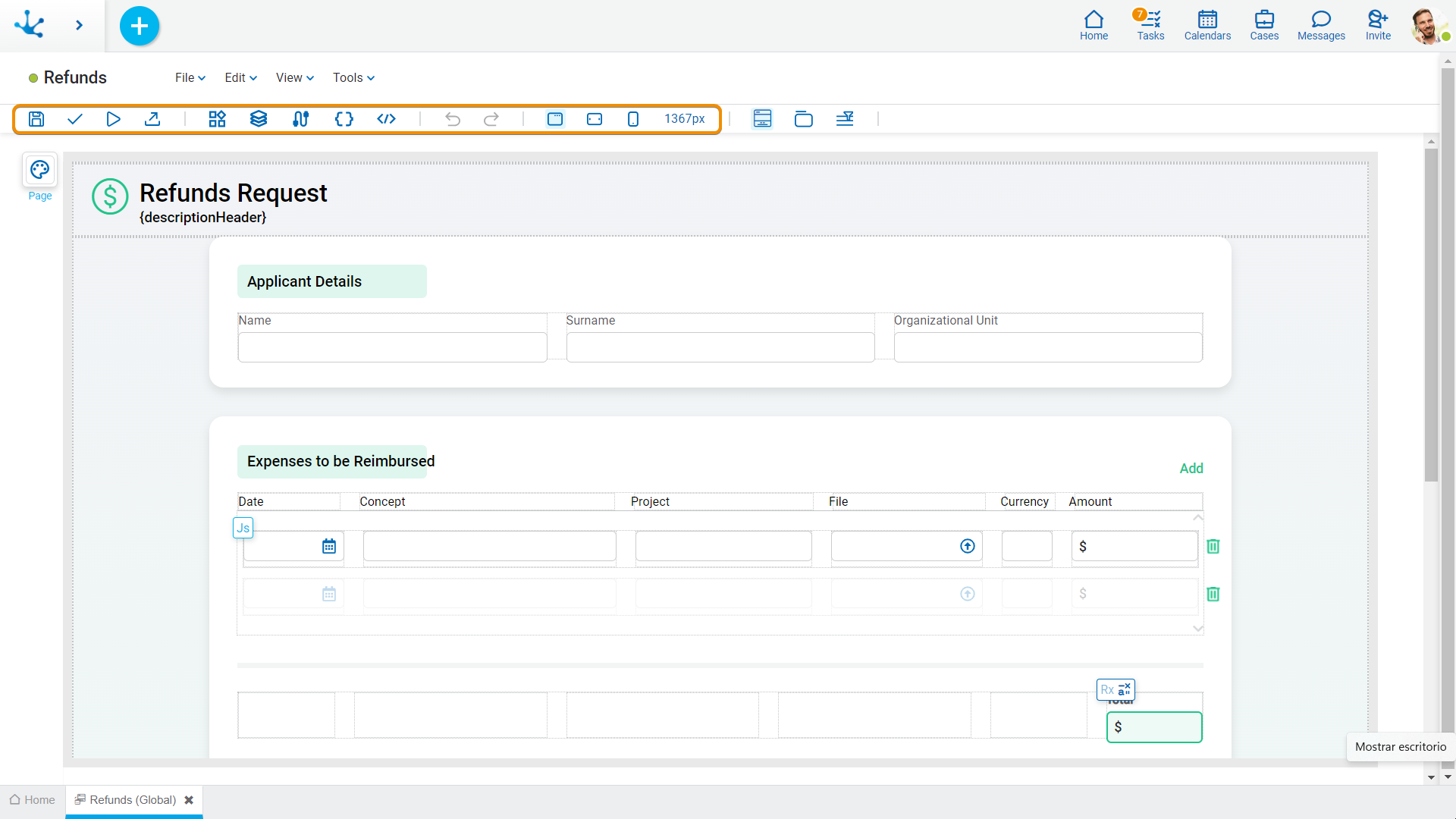Viewport: 1456px width, 819px height.
Task: Click the Surname input field
Action: point(720,347)
